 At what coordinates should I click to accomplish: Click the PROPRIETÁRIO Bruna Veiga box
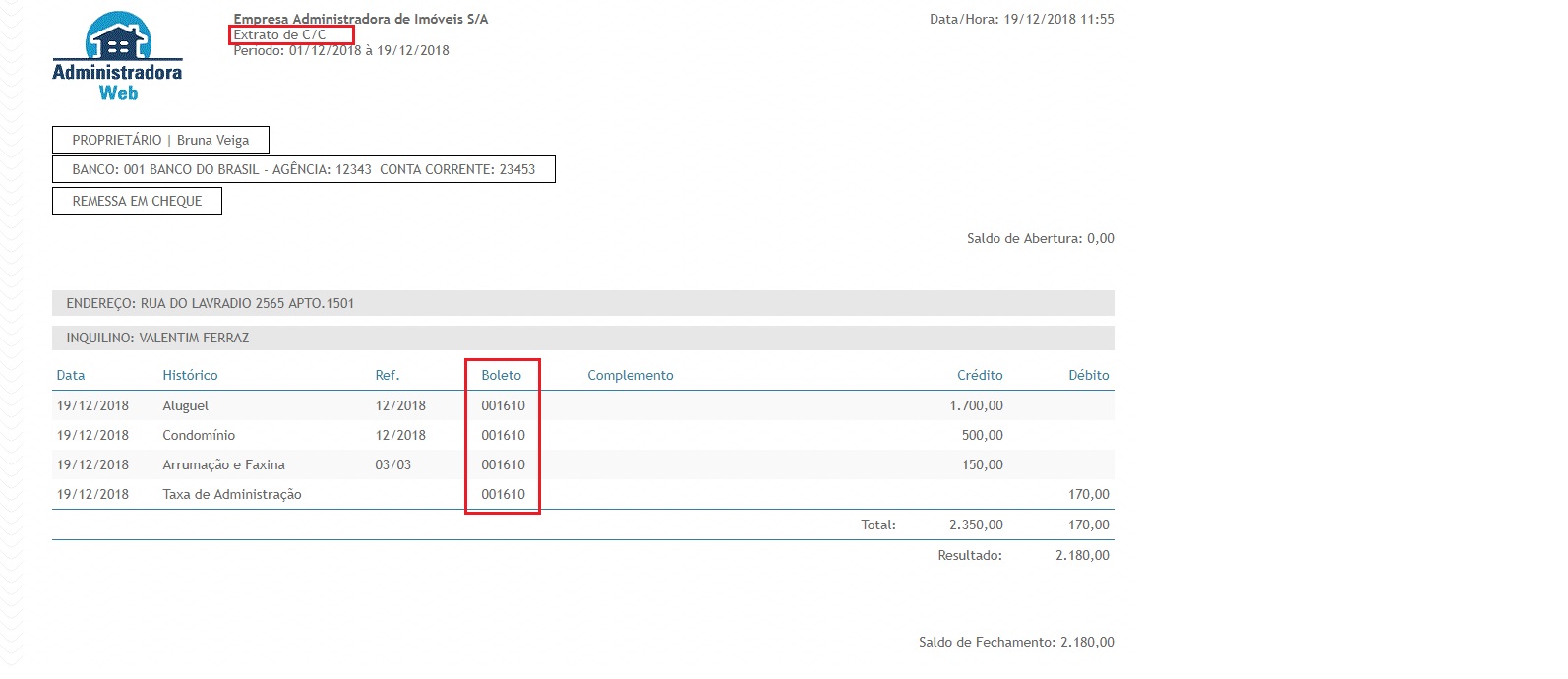click(x=160, y=140)
